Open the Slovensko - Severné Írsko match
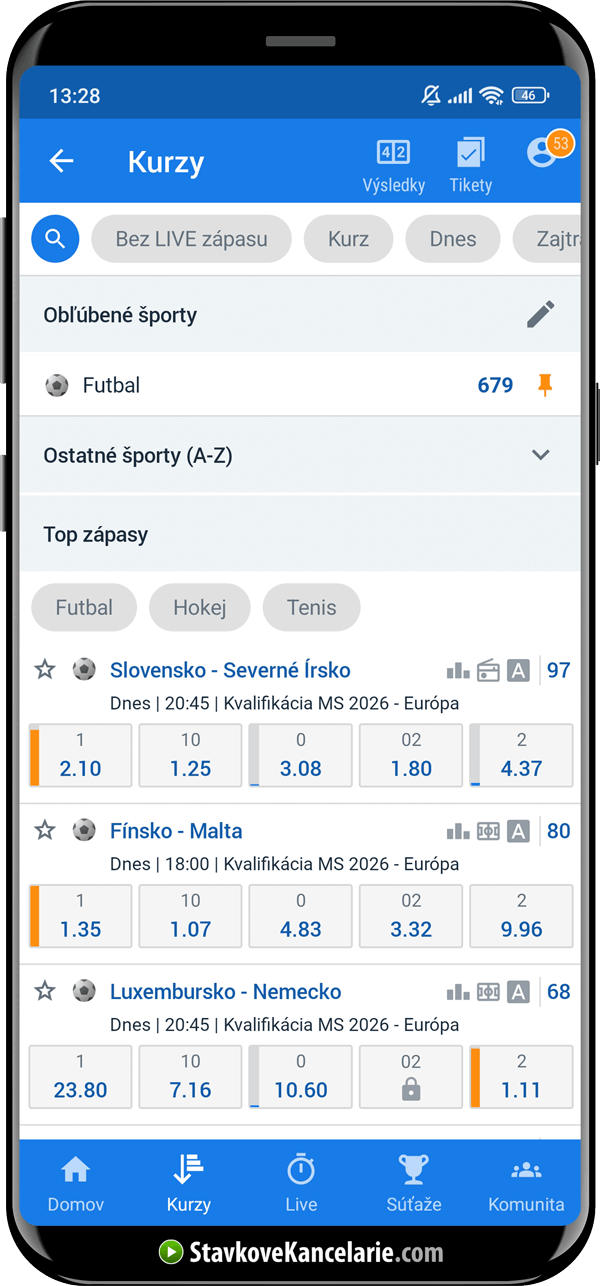Image resolution: width=600 pixels, height=1286 pixels. (230, 670)
